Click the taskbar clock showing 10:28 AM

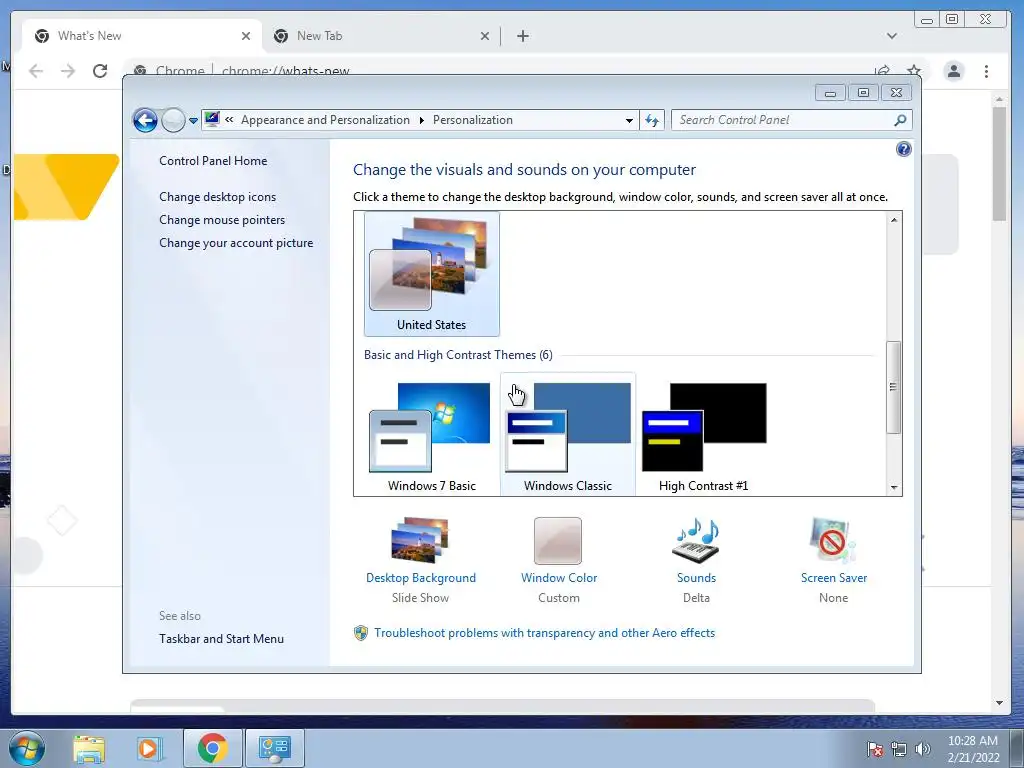click(x=973, y=749)
